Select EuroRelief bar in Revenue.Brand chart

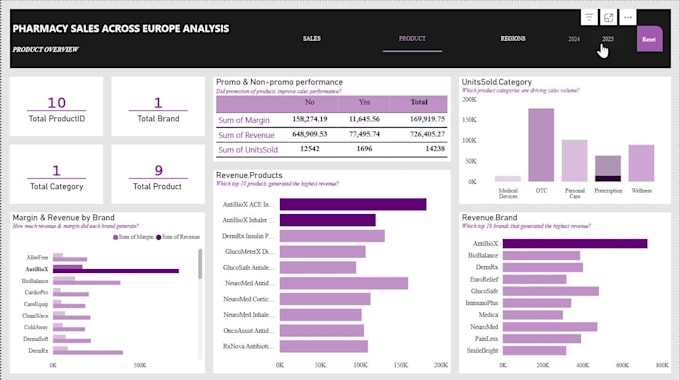click(534, 279)
